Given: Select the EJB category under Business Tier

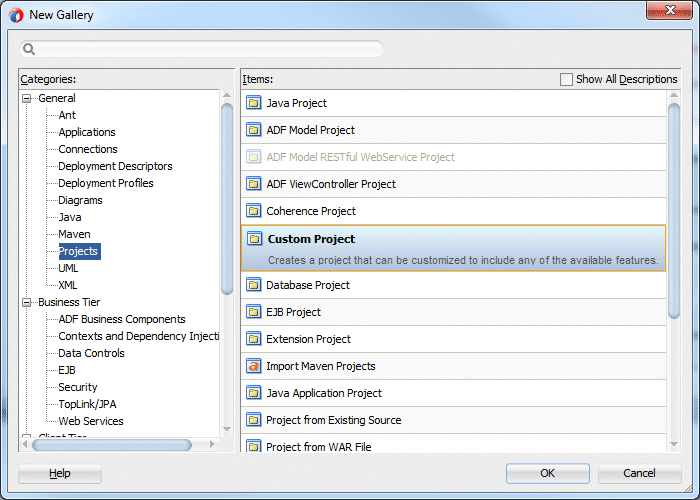Looking at the screenshot, I should (67, 370).
